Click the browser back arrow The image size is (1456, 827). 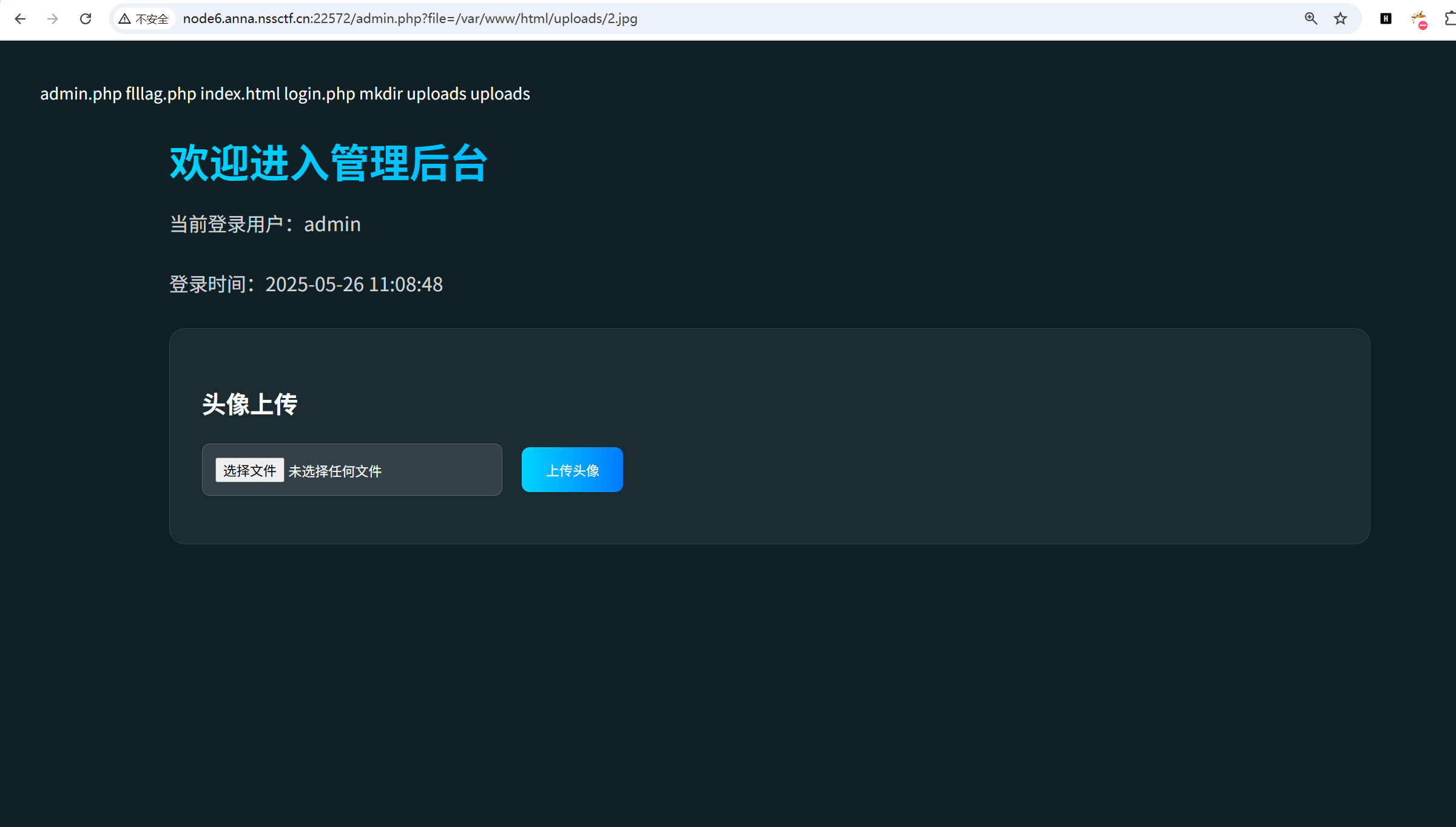click(x=20, y=19)
